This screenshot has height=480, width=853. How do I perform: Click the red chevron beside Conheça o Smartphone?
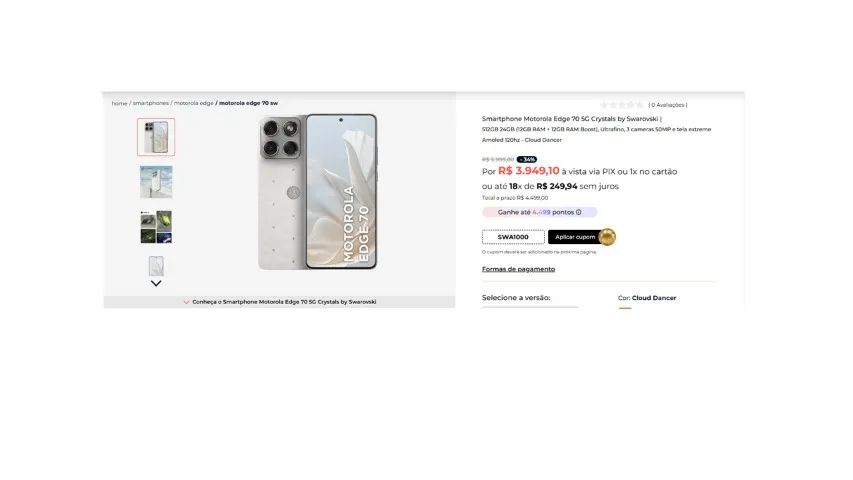click(186, 302)
